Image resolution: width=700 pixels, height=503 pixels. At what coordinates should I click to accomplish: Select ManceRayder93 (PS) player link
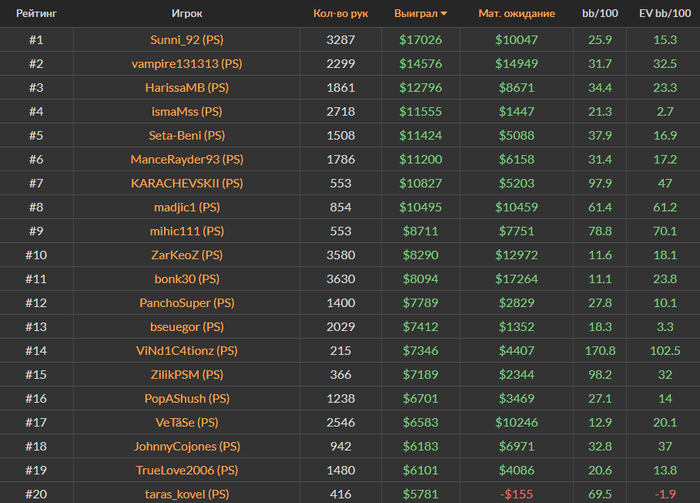(x=187, y=159)
